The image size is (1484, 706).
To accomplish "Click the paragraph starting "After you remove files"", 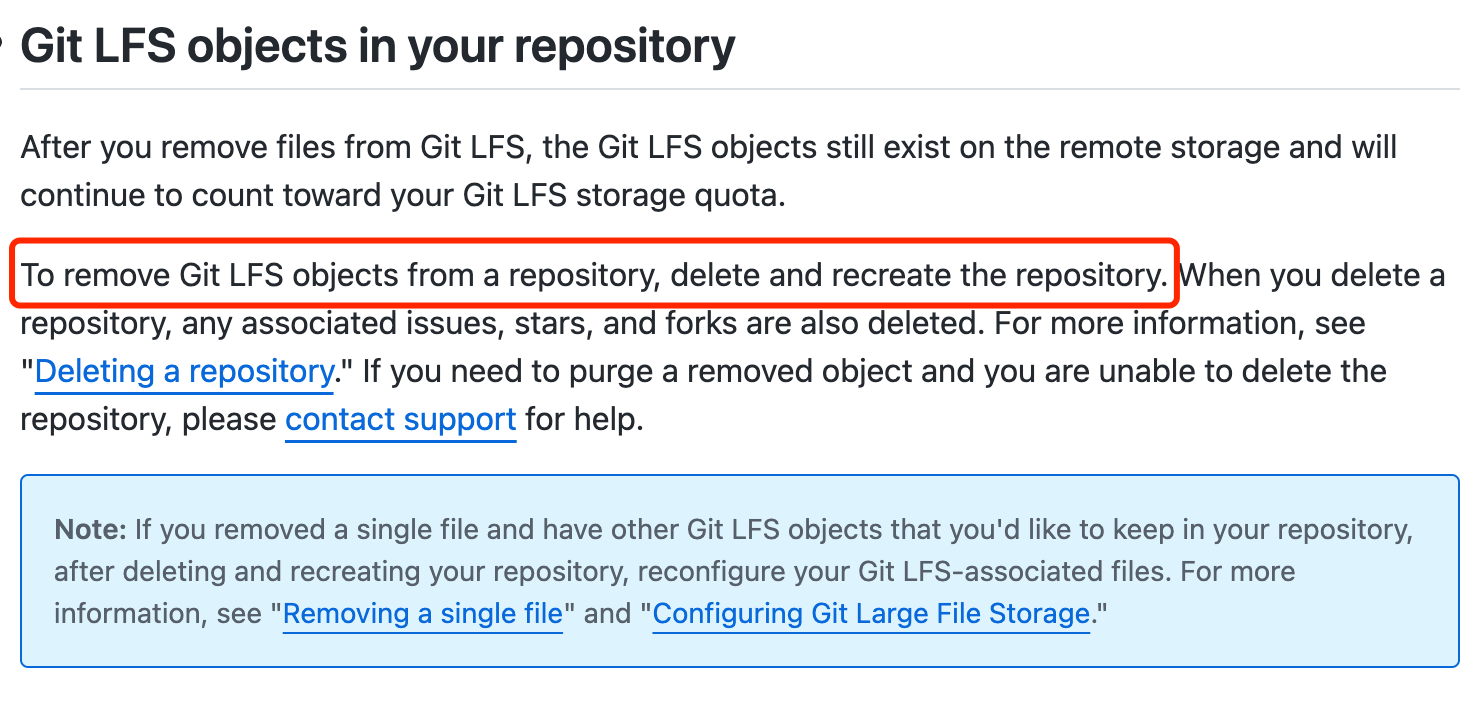I will [x=709, y=171].
